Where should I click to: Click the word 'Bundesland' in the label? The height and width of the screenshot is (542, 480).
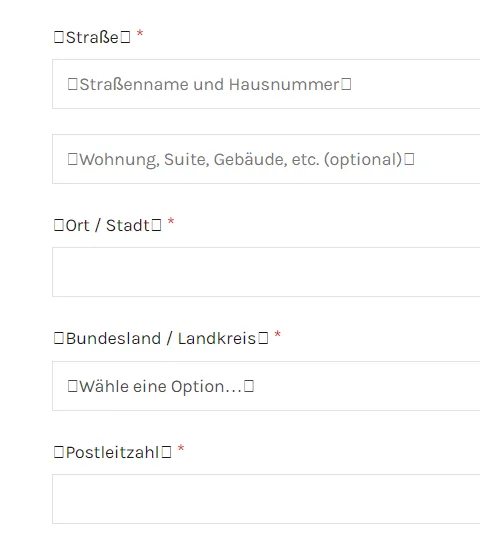point(113,338)
